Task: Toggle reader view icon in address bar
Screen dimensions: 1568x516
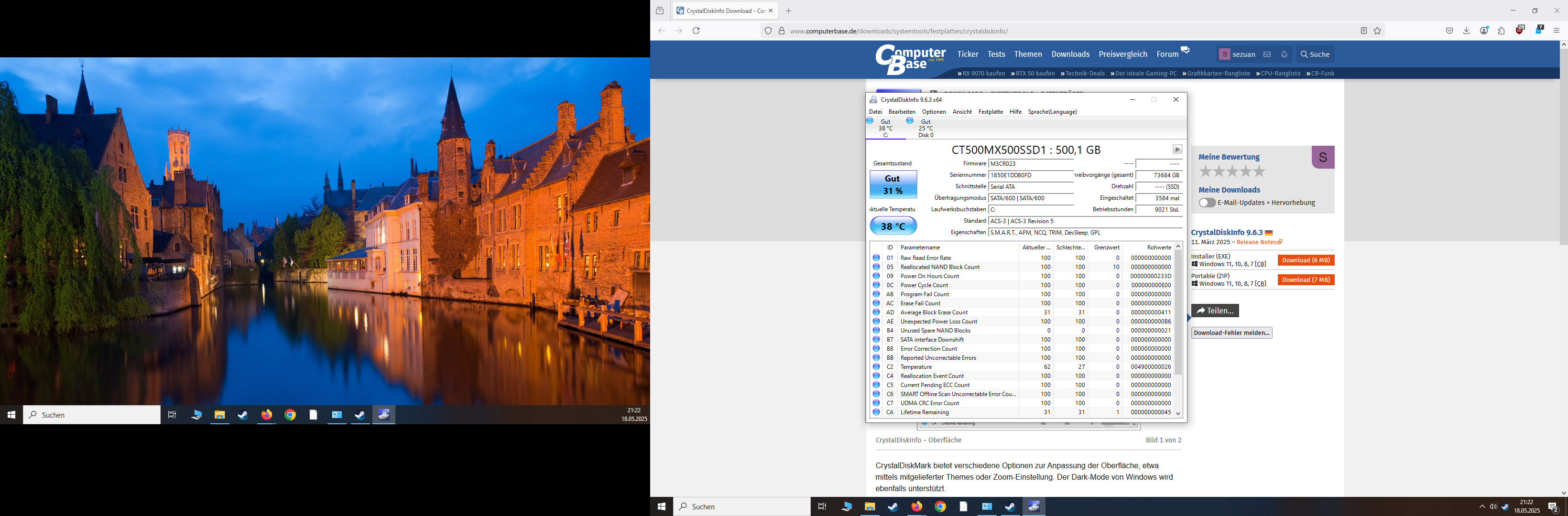Action: point(1363,31)
